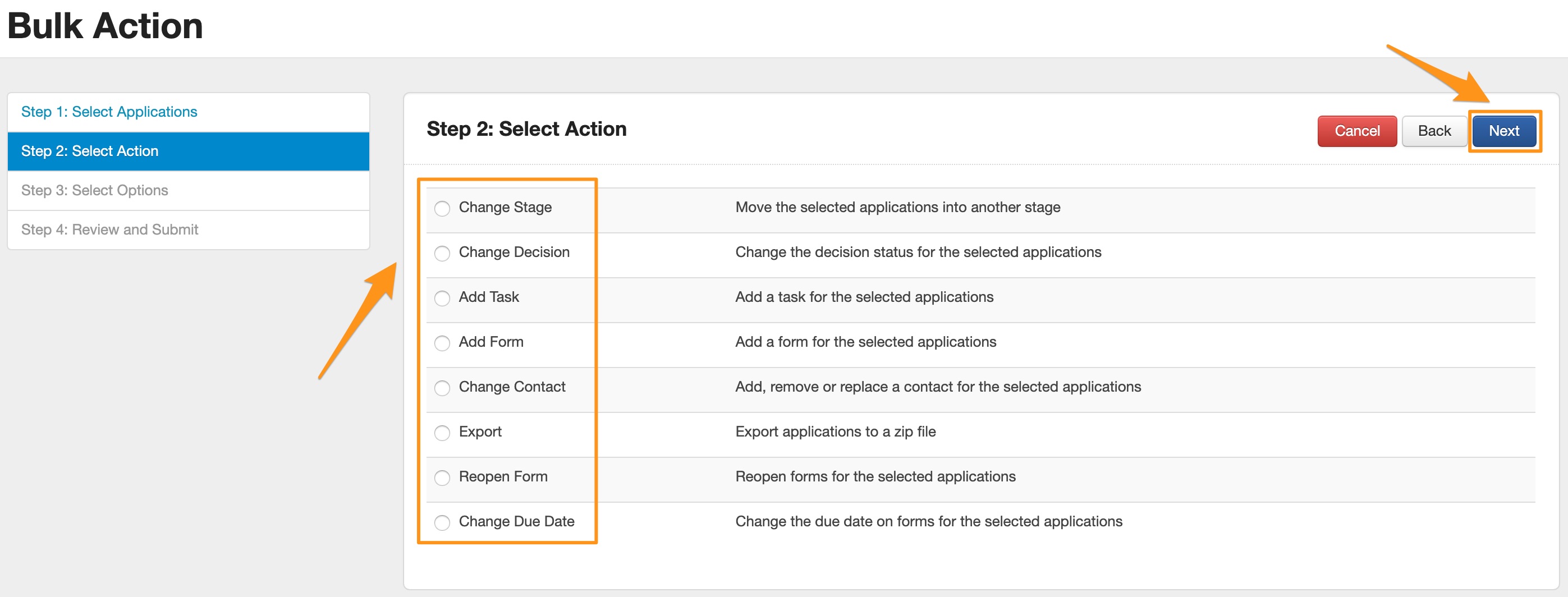Go back using the Back button
The width and height of the screenshot is (1568, 597).
point(1433,131)
